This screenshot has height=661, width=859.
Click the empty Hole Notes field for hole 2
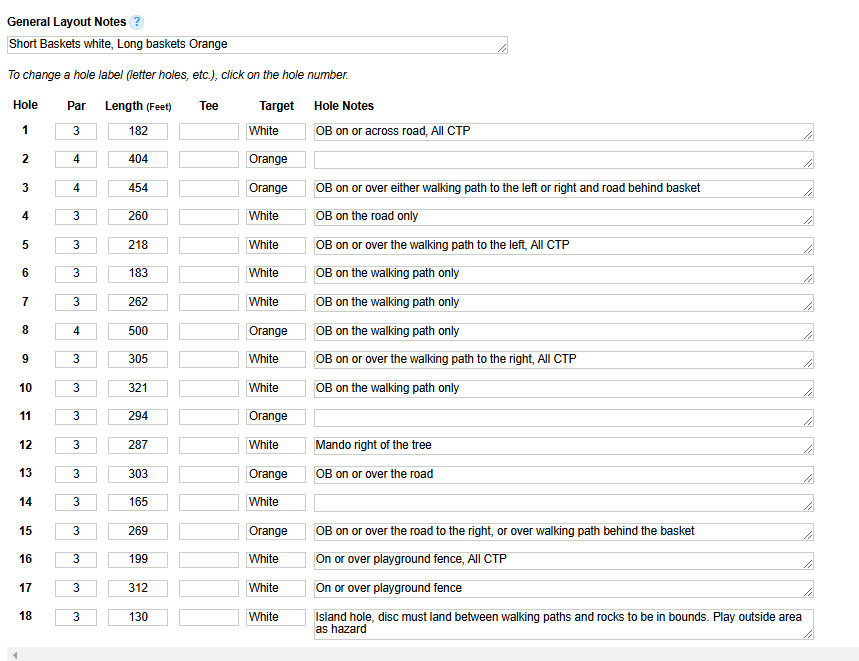564,160
